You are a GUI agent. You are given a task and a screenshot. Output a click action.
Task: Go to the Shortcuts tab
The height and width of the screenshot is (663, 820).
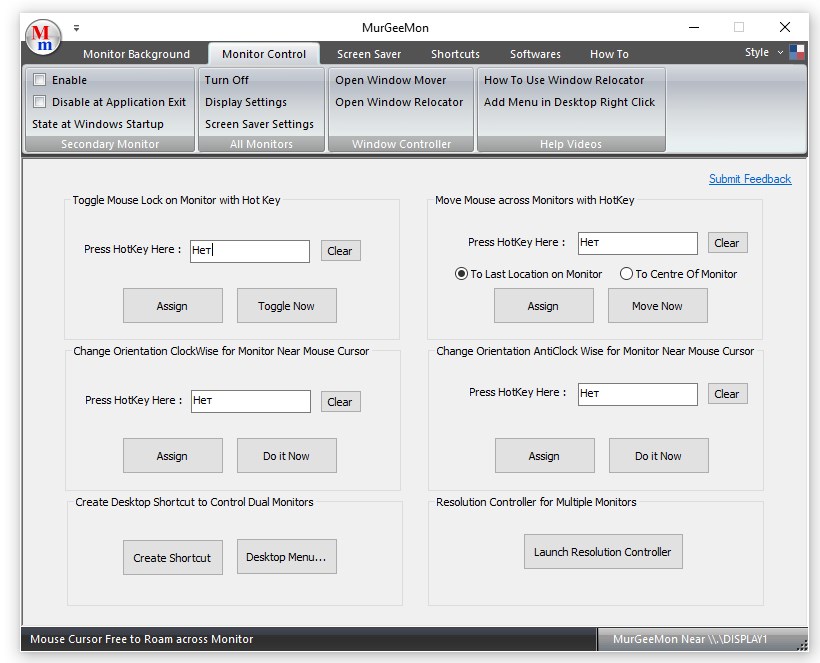point(455,54)
